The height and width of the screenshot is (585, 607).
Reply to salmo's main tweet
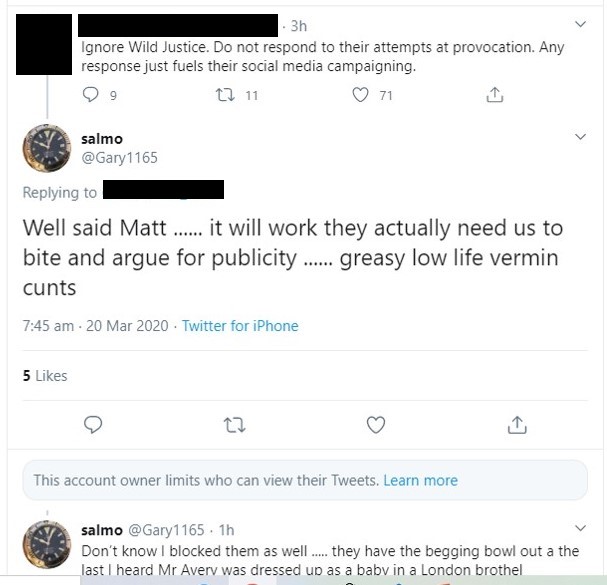click(x=93, y=425)
